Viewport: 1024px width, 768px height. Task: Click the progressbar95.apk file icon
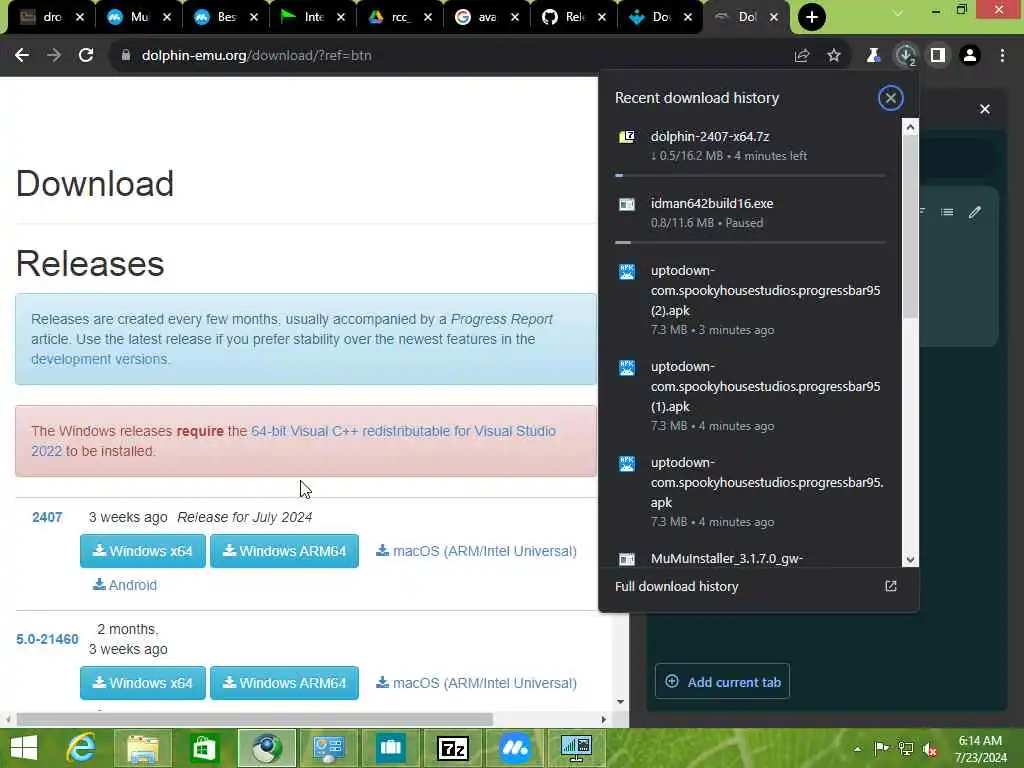(627, 464)
